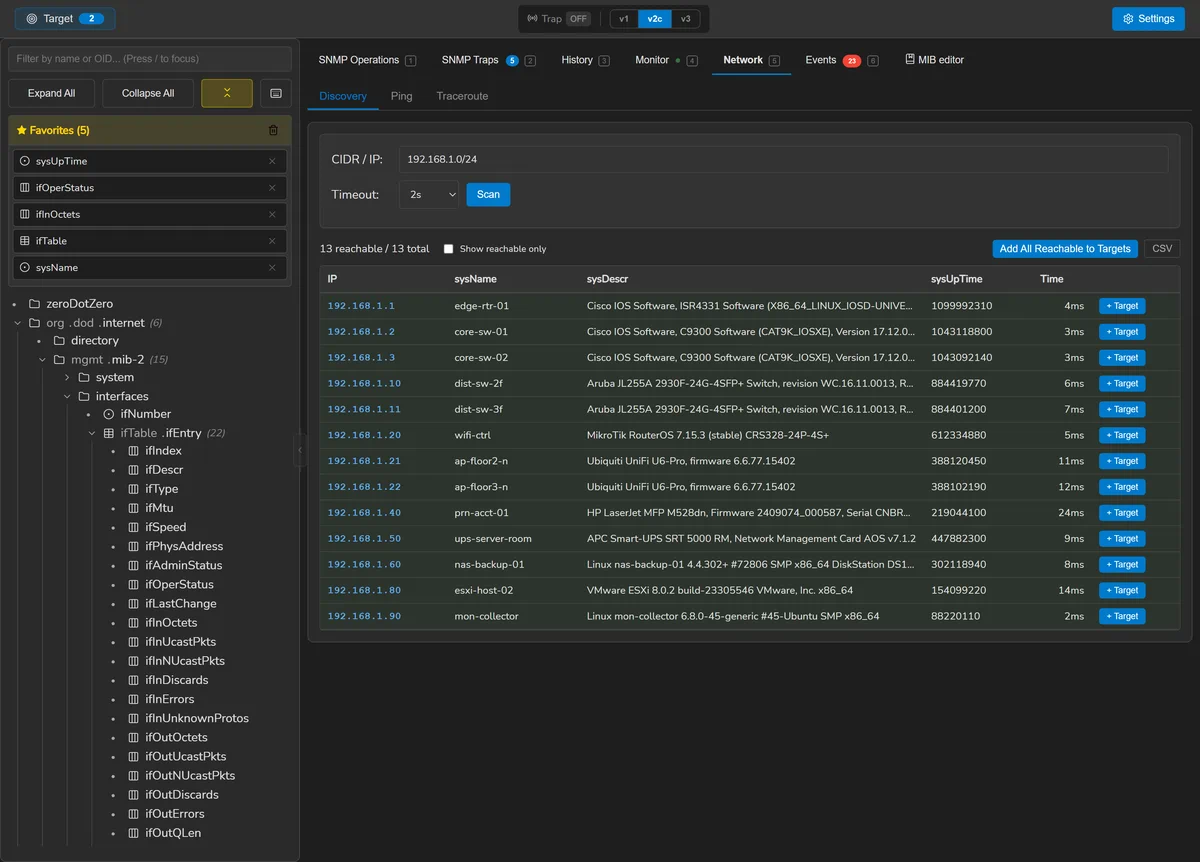The width and height of the screenshot is (1200, 862).
Task: Select SNMP version v3
Action: 685,19
